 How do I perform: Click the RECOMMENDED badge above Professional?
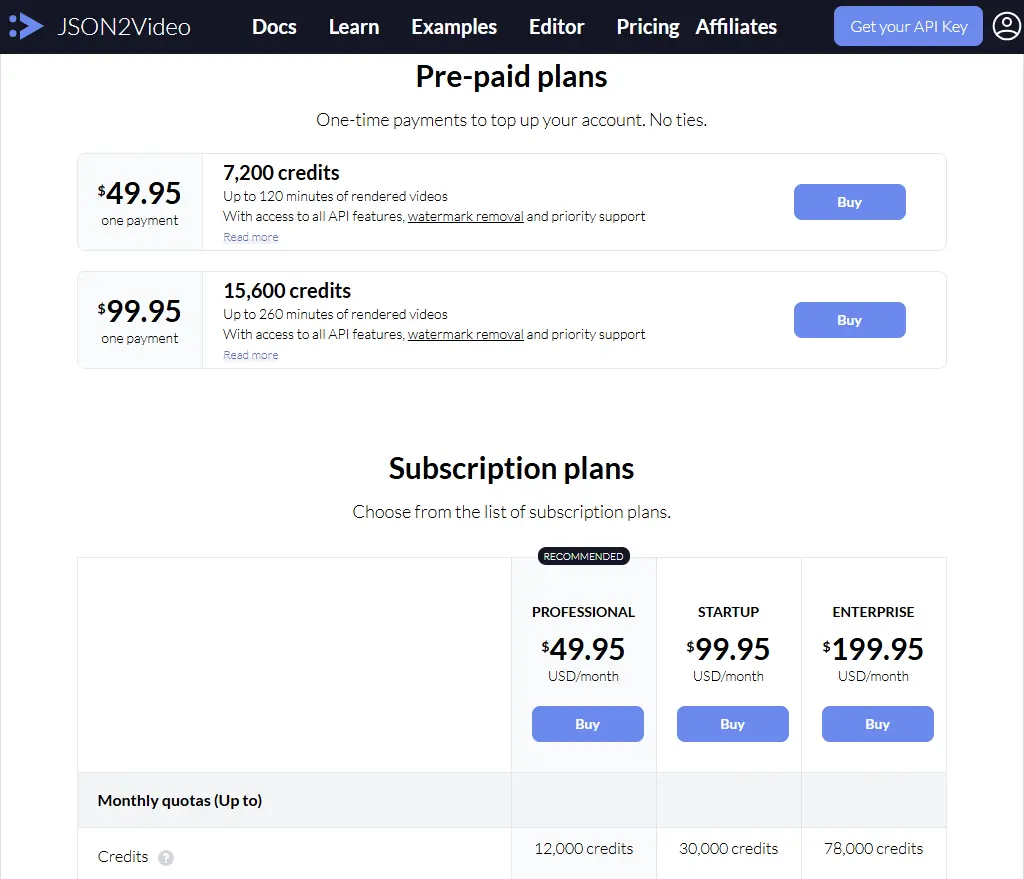pos(583,555)
